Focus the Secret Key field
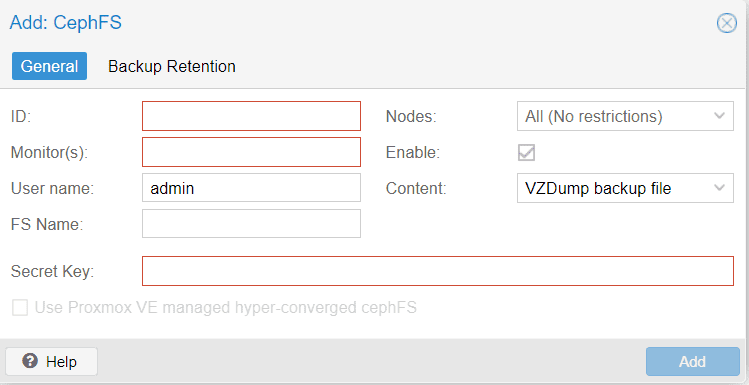 pos(438,271)
